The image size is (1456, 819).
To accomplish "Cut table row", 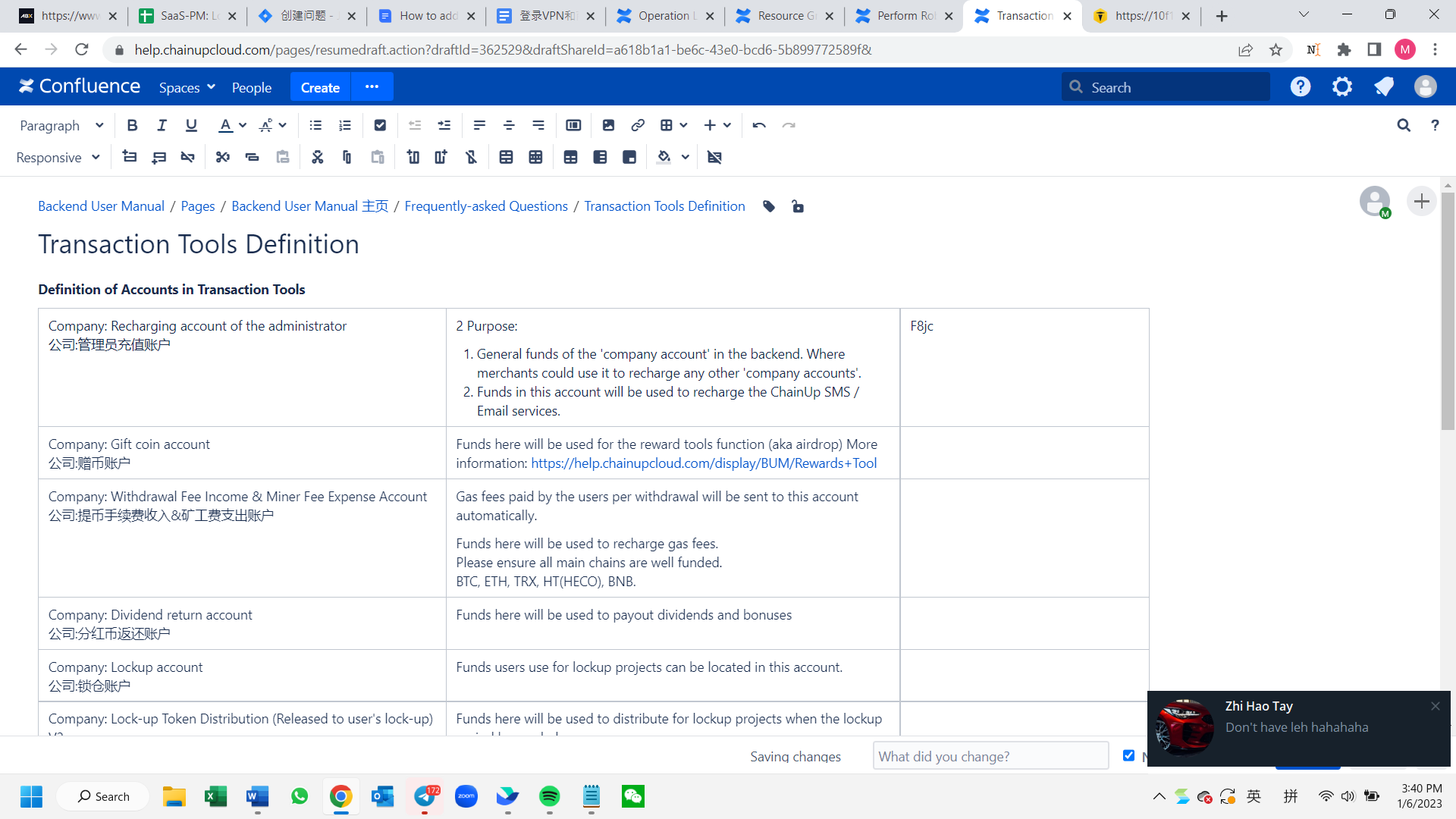I will (222, 157).
